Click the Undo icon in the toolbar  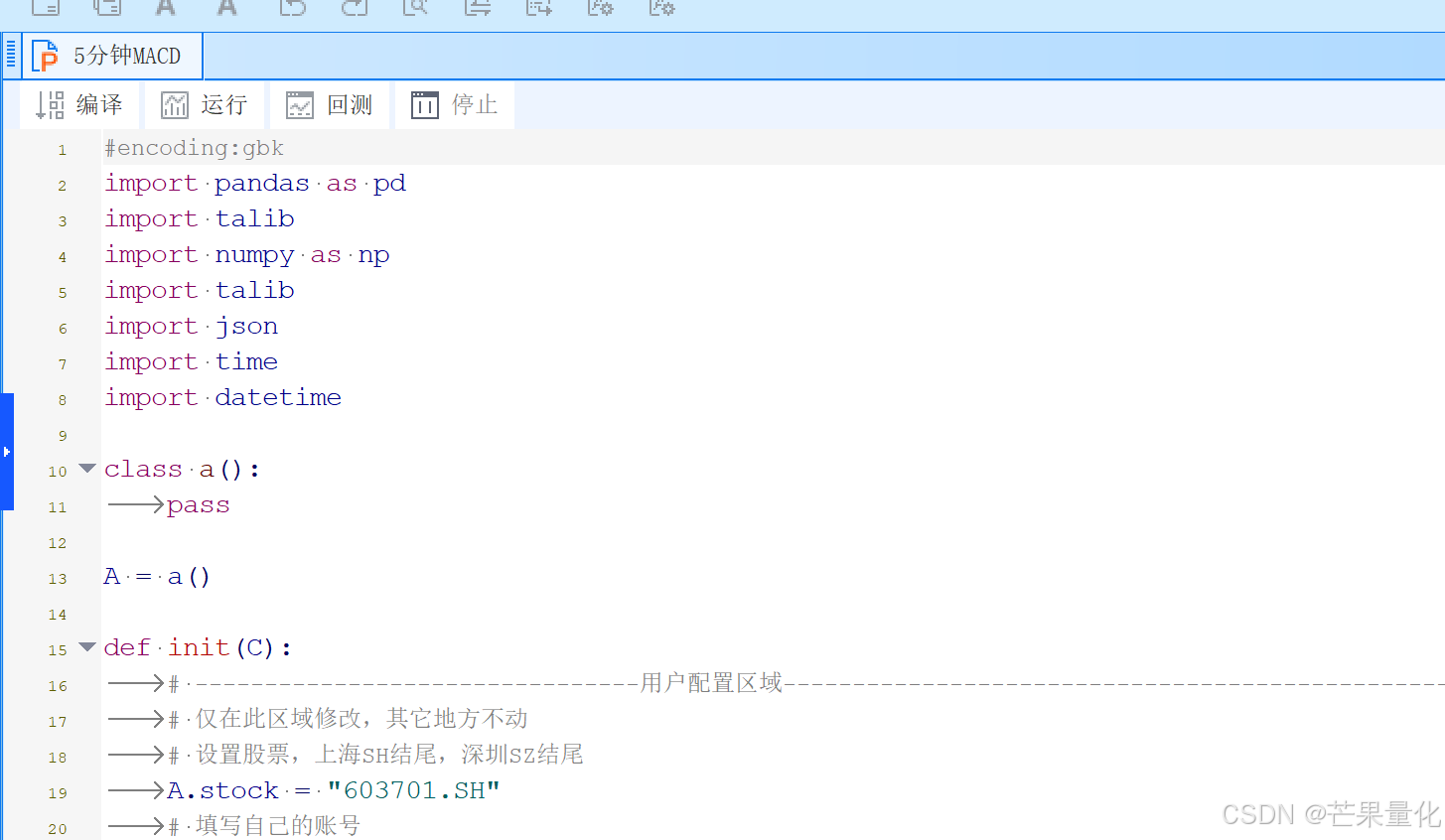pos(292,12)
